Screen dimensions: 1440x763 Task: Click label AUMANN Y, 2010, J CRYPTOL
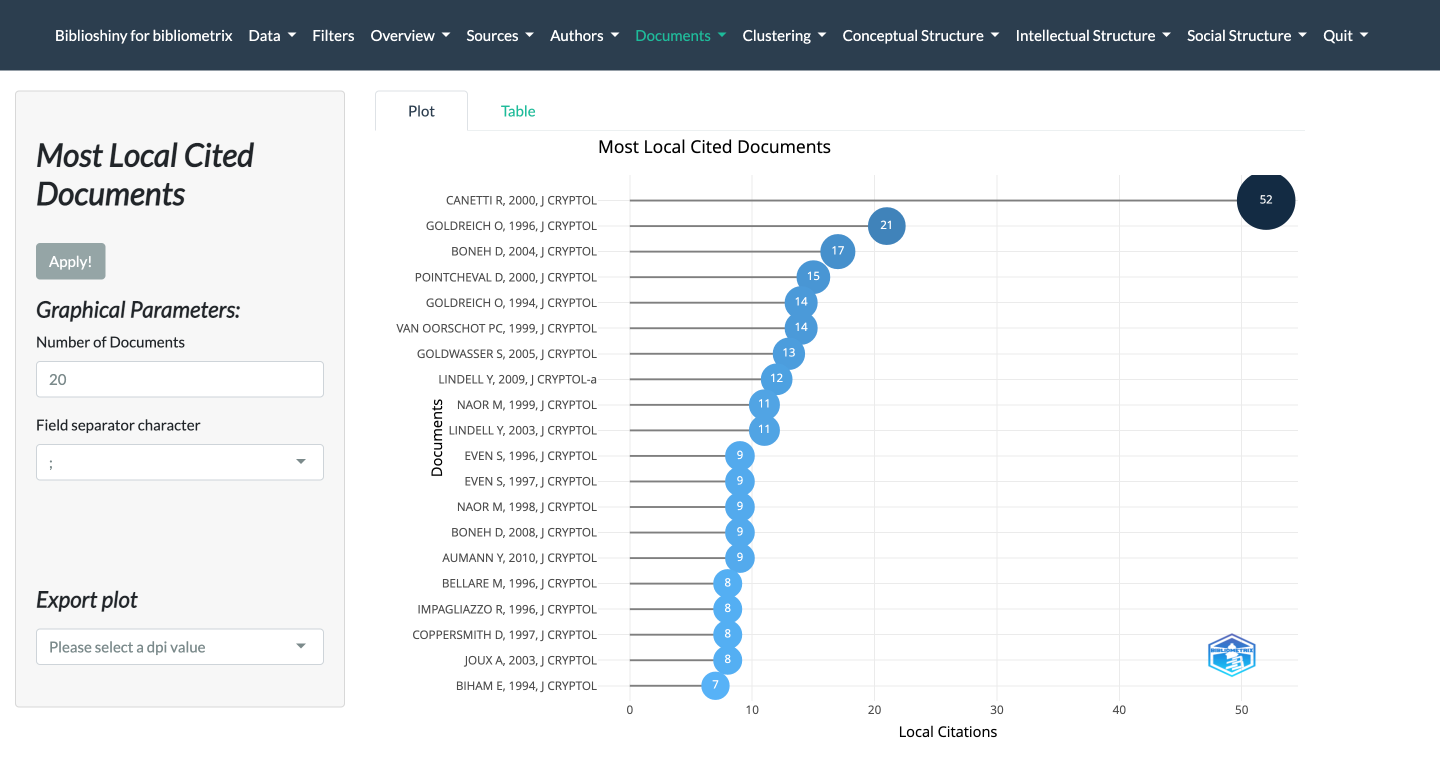tap(520, 557)
